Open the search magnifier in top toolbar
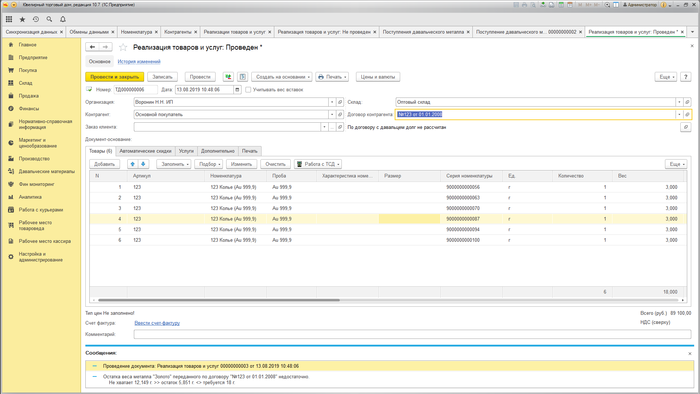 (49, 19)
